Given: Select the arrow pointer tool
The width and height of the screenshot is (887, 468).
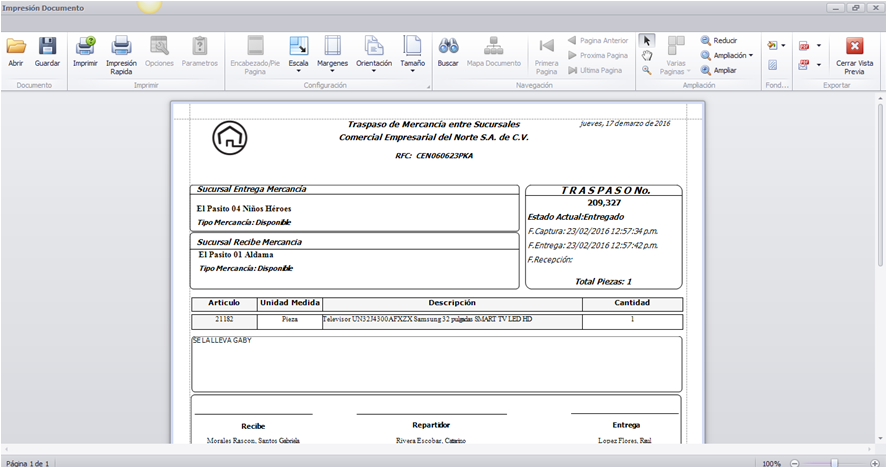Looking at the screenshot, I should pos(647,41).
